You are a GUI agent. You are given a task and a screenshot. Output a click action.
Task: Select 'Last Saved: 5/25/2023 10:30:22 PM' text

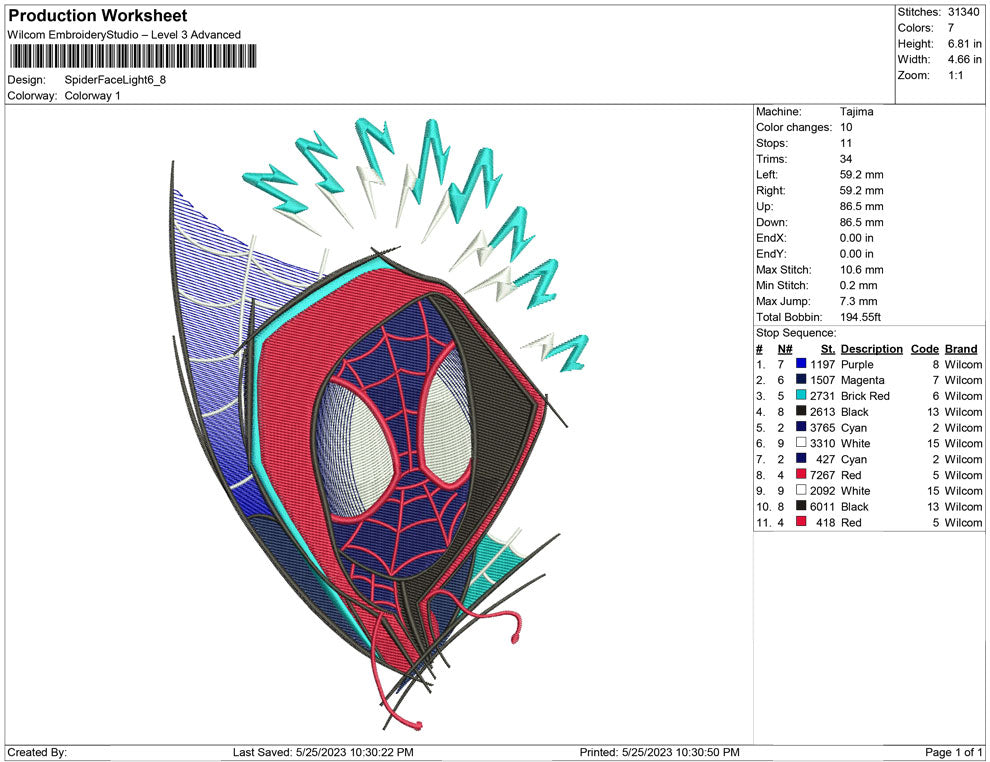tap(323, 752)
